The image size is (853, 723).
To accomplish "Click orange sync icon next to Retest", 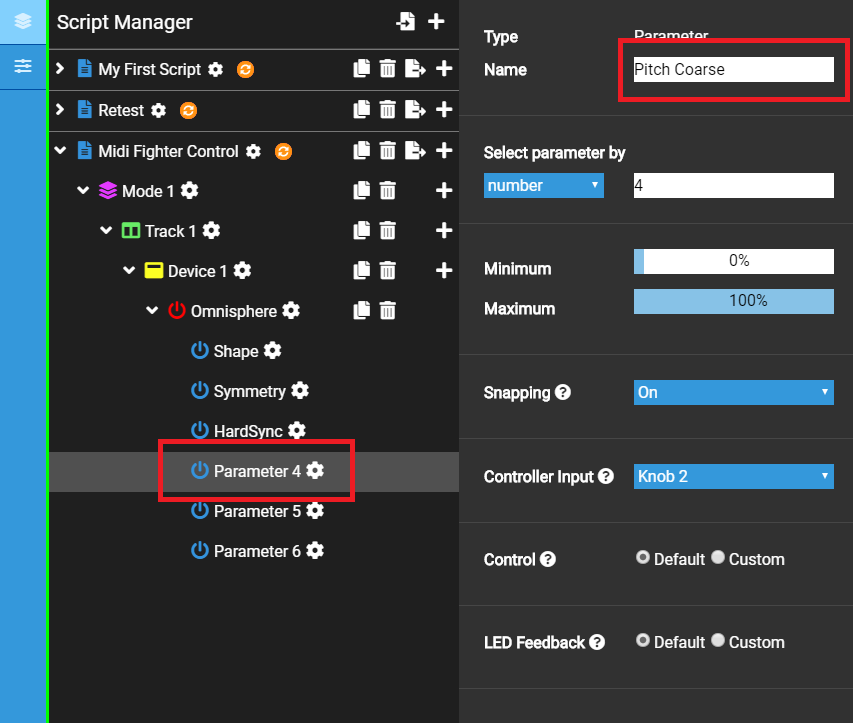I will (188, 110).
